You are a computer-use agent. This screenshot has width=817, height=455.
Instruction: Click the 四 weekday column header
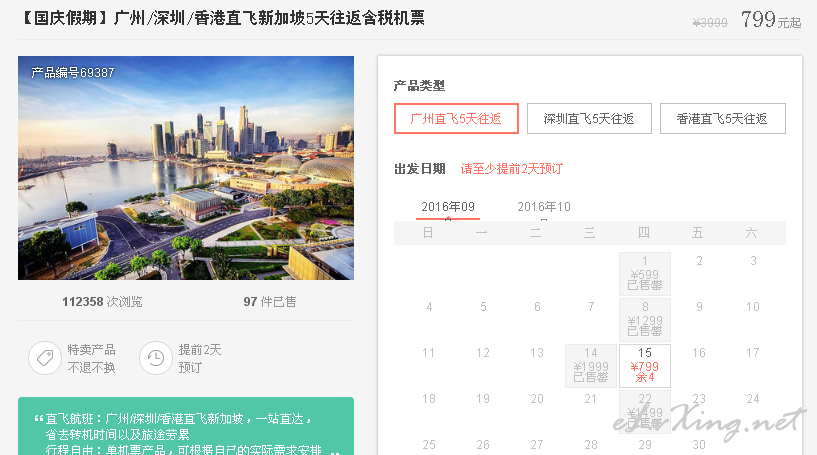pos(644,232)
